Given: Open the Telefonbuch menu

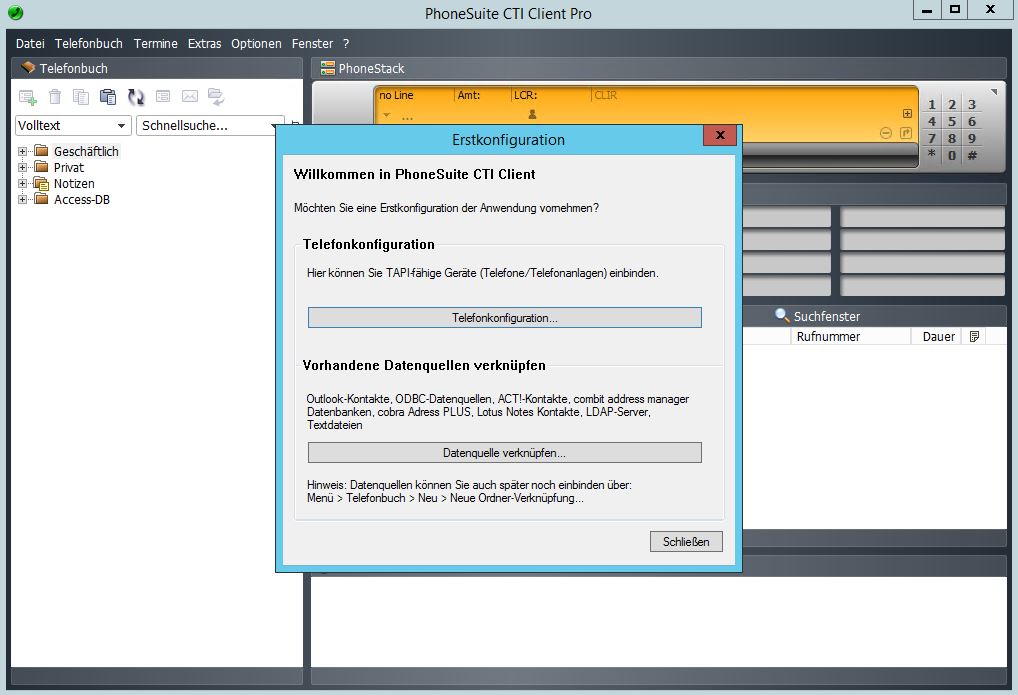Looking at the screenshot, I should click(89, 44).
